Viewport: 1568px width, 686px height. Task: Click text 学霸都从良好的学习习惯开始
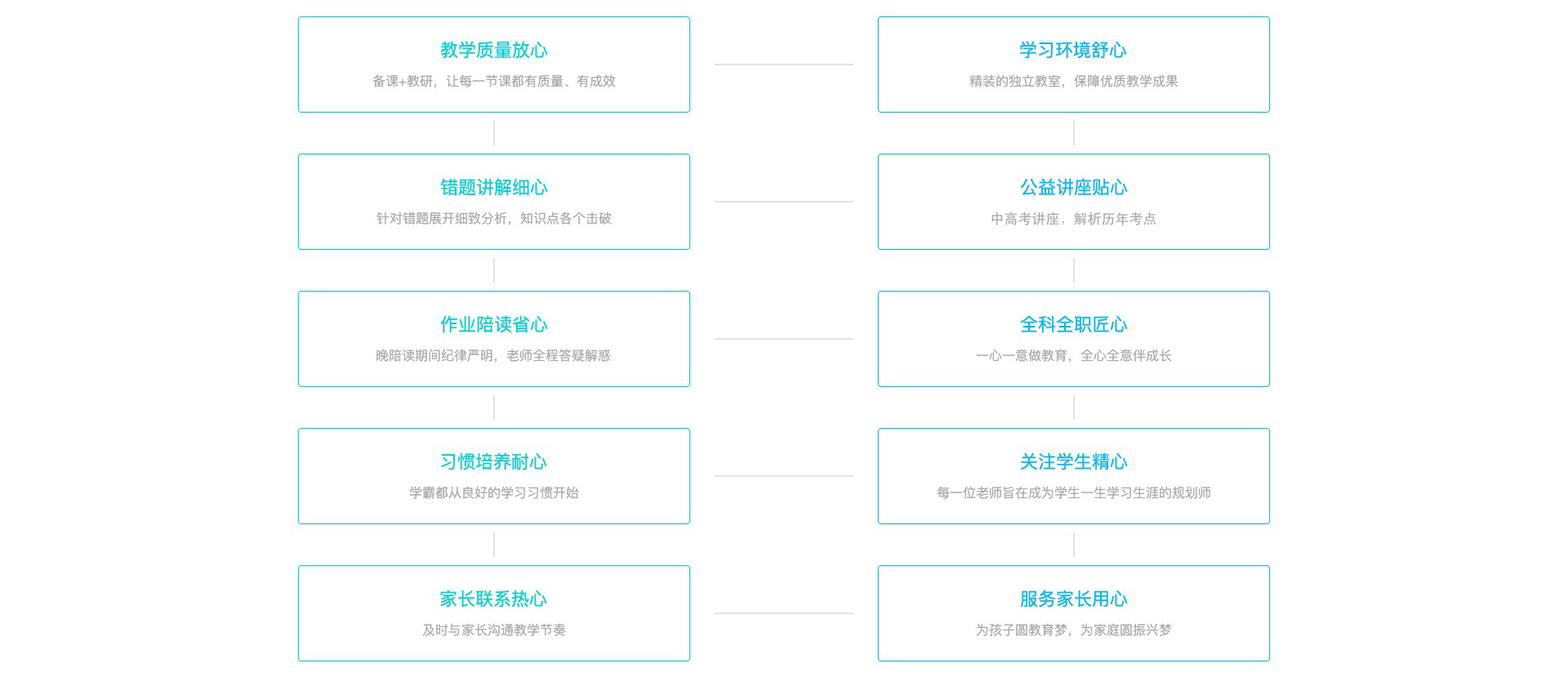(494, 492)
